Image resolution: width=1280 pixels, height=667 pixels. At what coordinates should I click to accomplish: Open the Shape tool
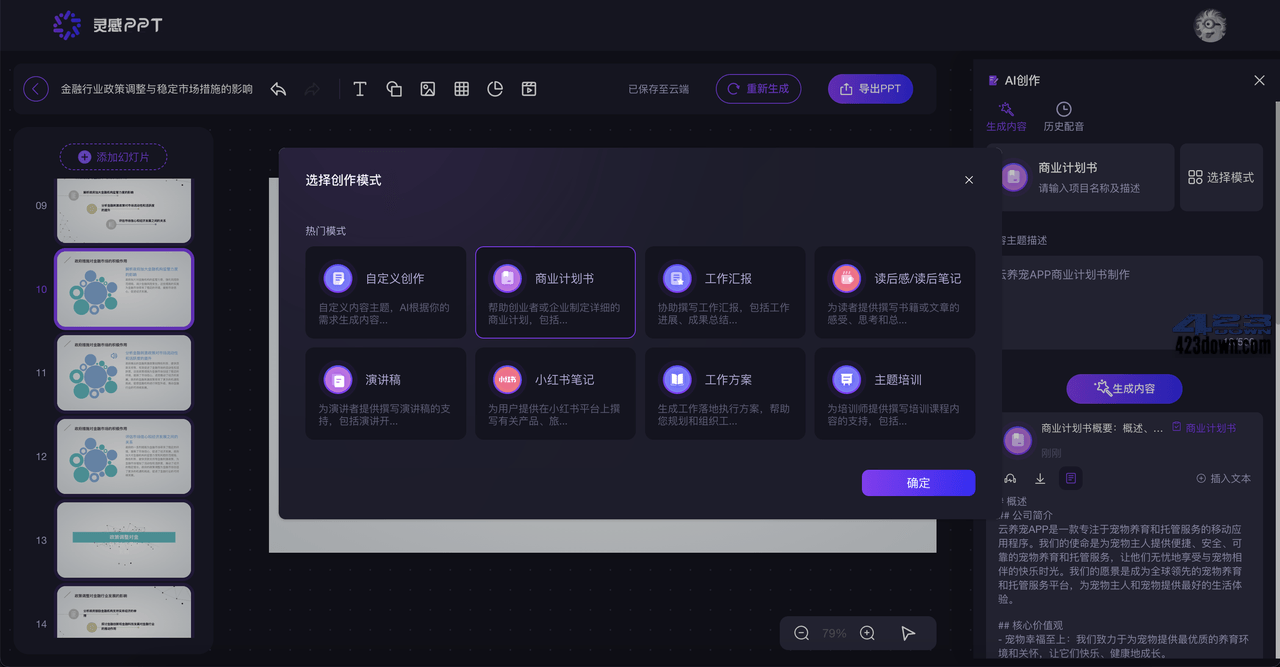coord(394,88)
